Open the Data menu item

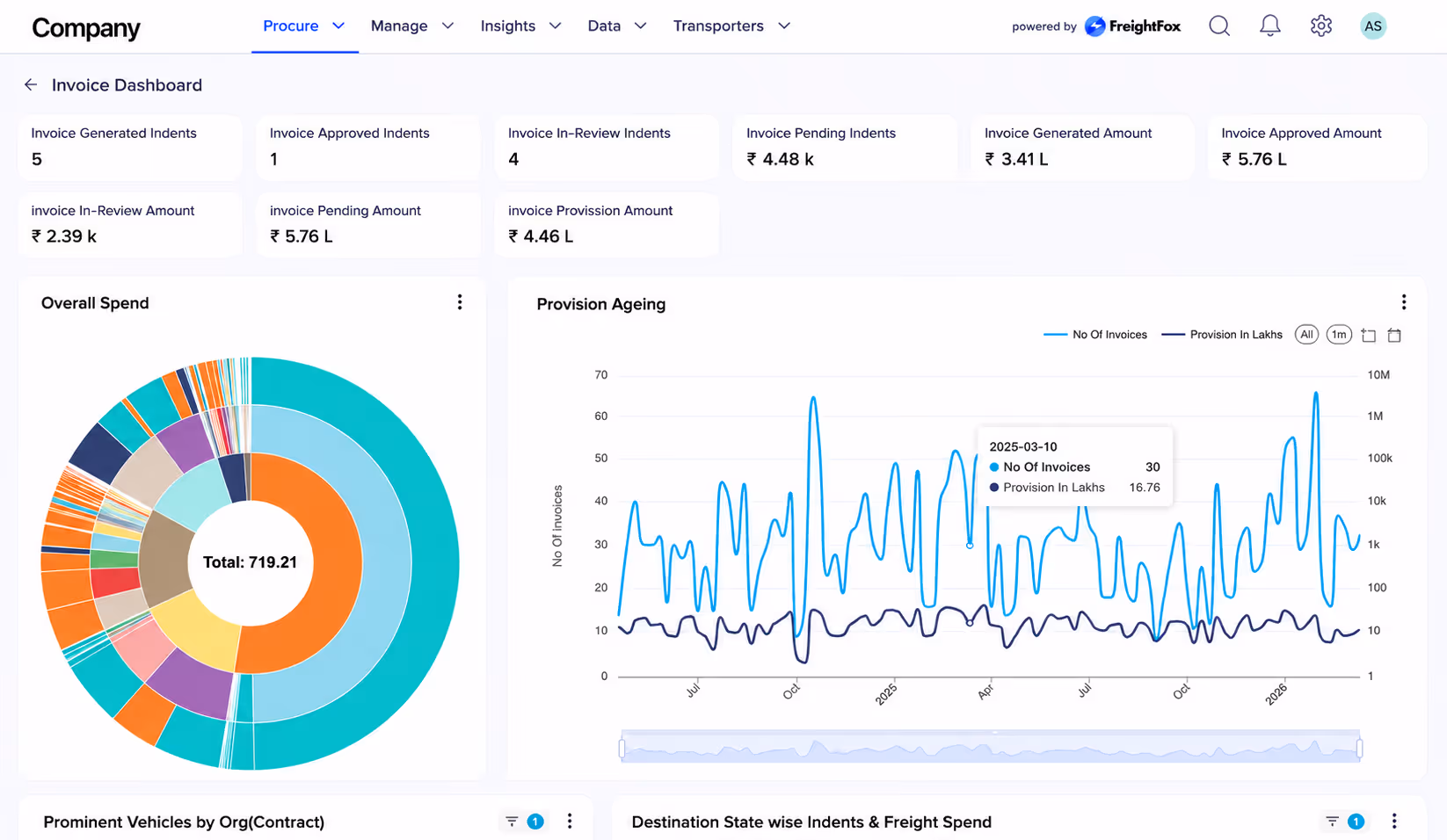[x=604, y=26]
